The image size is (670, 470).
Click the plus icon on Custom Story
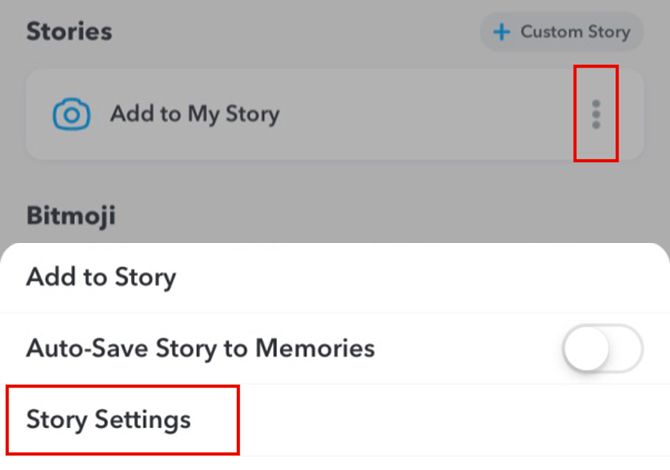pos(502,32)
